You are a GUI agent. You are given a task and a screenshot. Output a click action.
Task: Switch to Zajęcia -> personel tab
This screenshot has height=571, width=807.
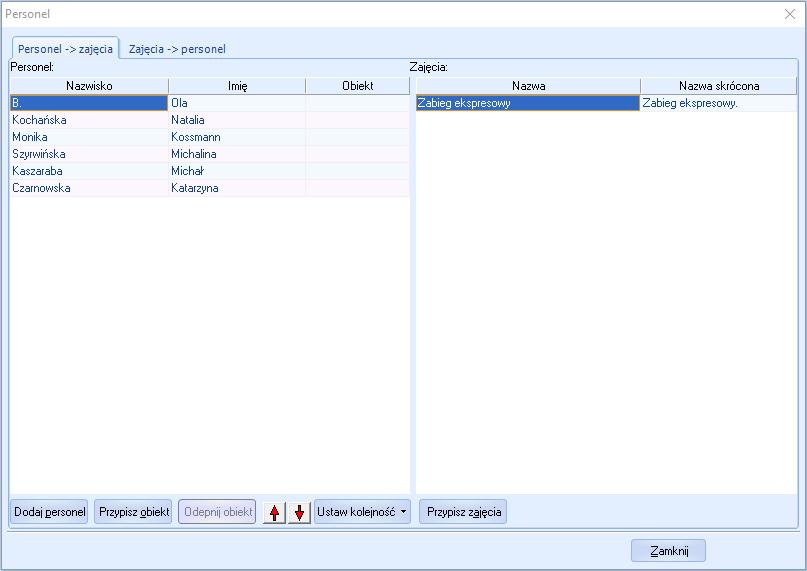click(x=177, y=49)
